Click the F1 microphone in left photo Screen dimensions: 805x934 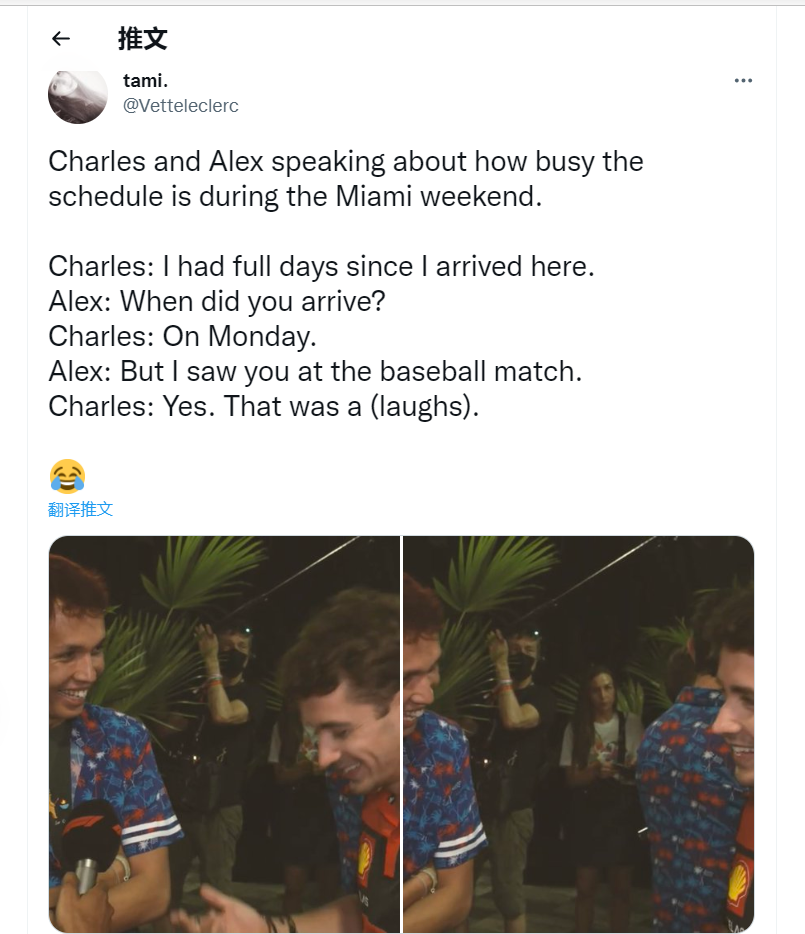87,835
